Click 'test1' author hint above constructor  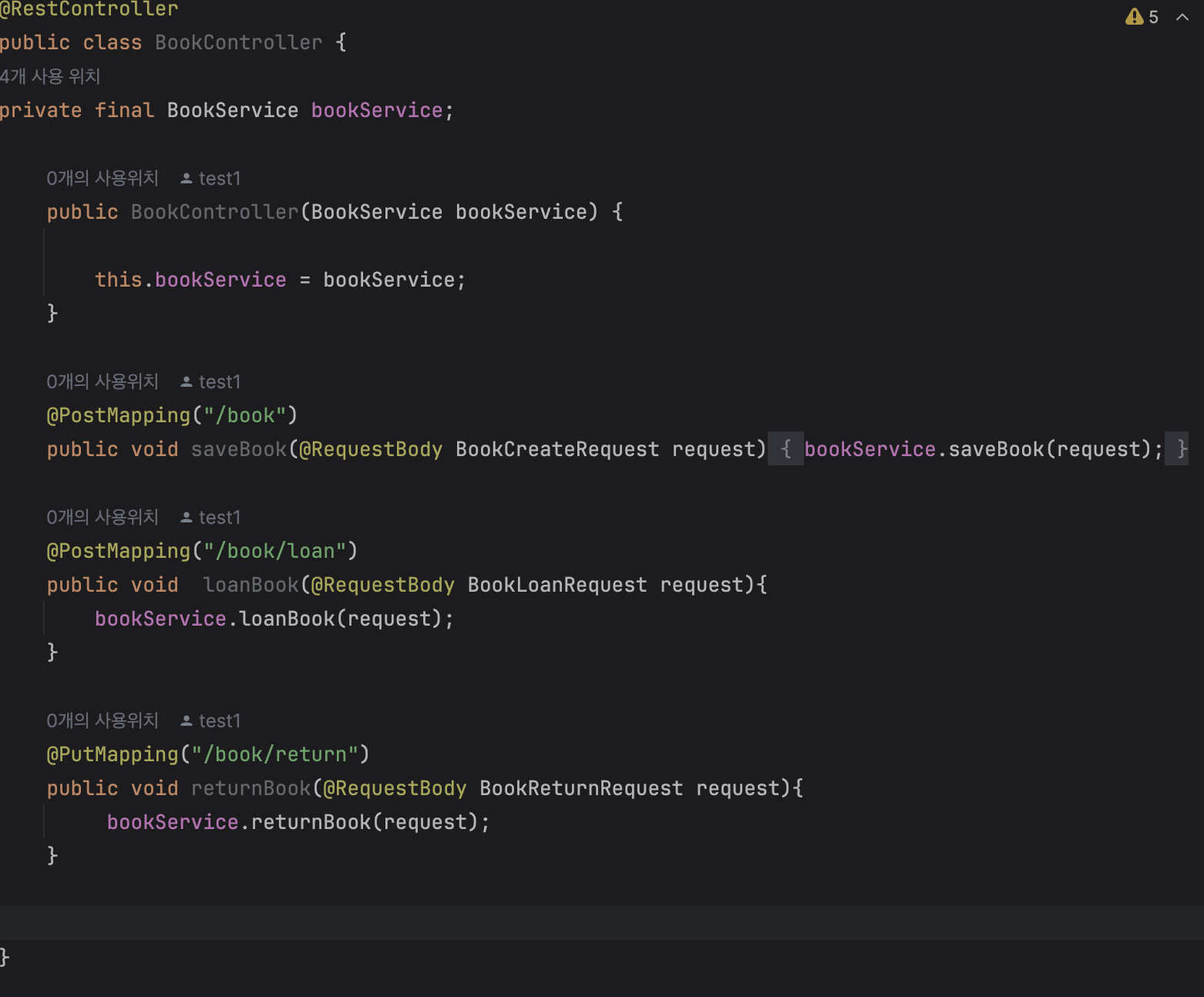[x=220, y=179]
